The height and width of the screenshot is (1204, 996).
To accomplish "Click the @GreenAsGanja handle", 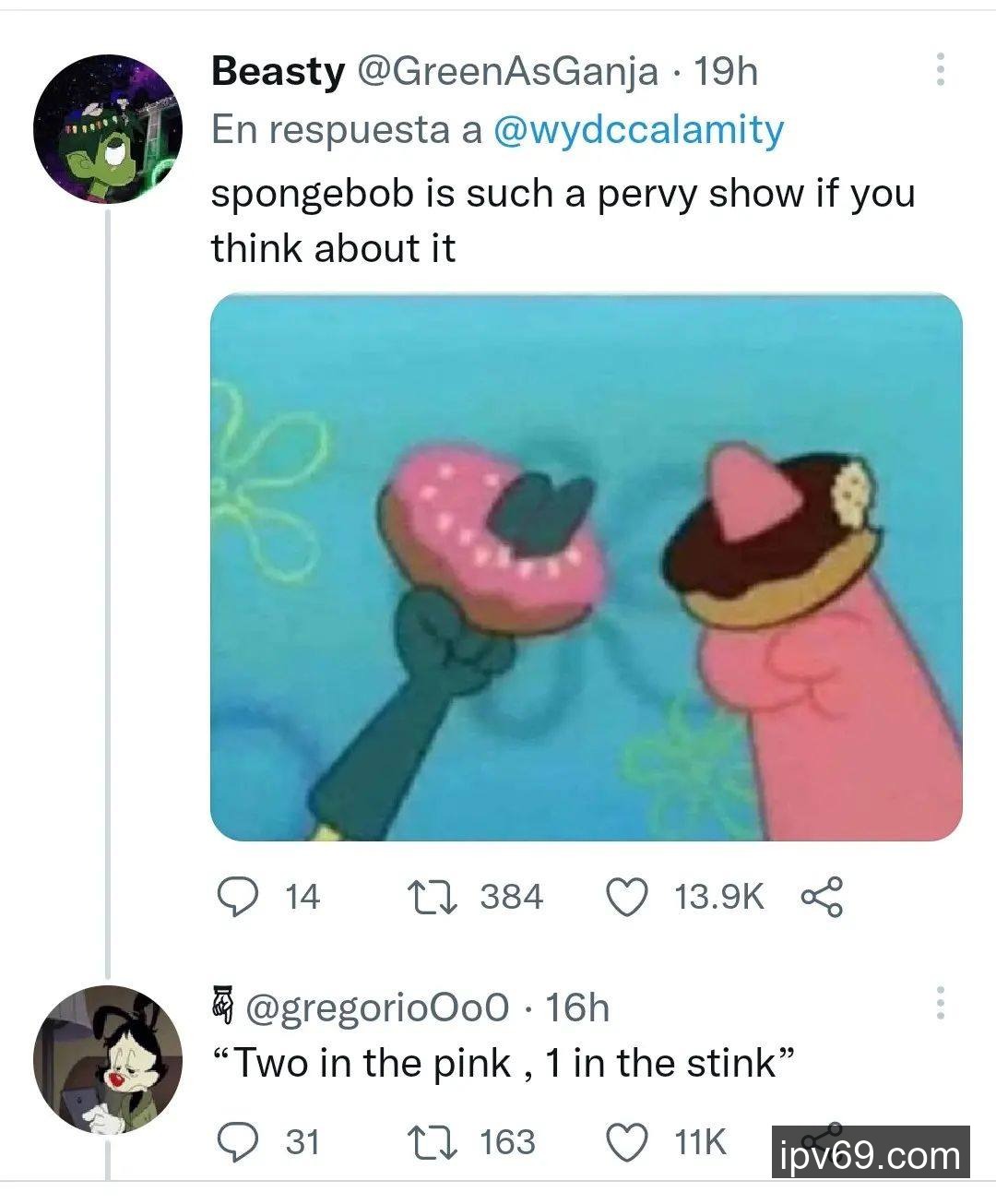I will pyautogui.click(x=507, y=71).
